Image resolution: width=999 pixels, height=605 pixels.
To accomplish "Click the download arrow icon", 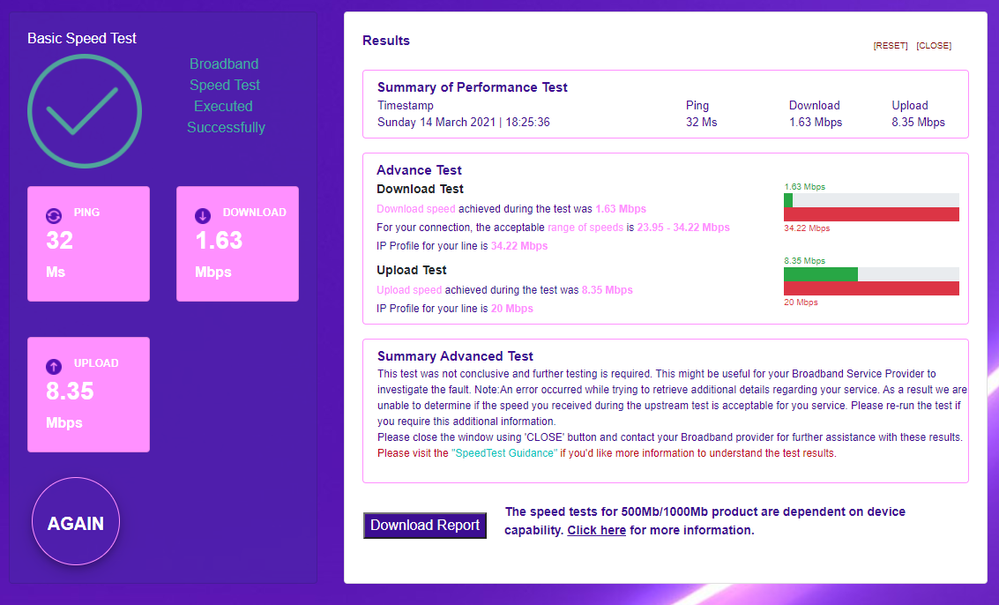I will coord(202,215).
